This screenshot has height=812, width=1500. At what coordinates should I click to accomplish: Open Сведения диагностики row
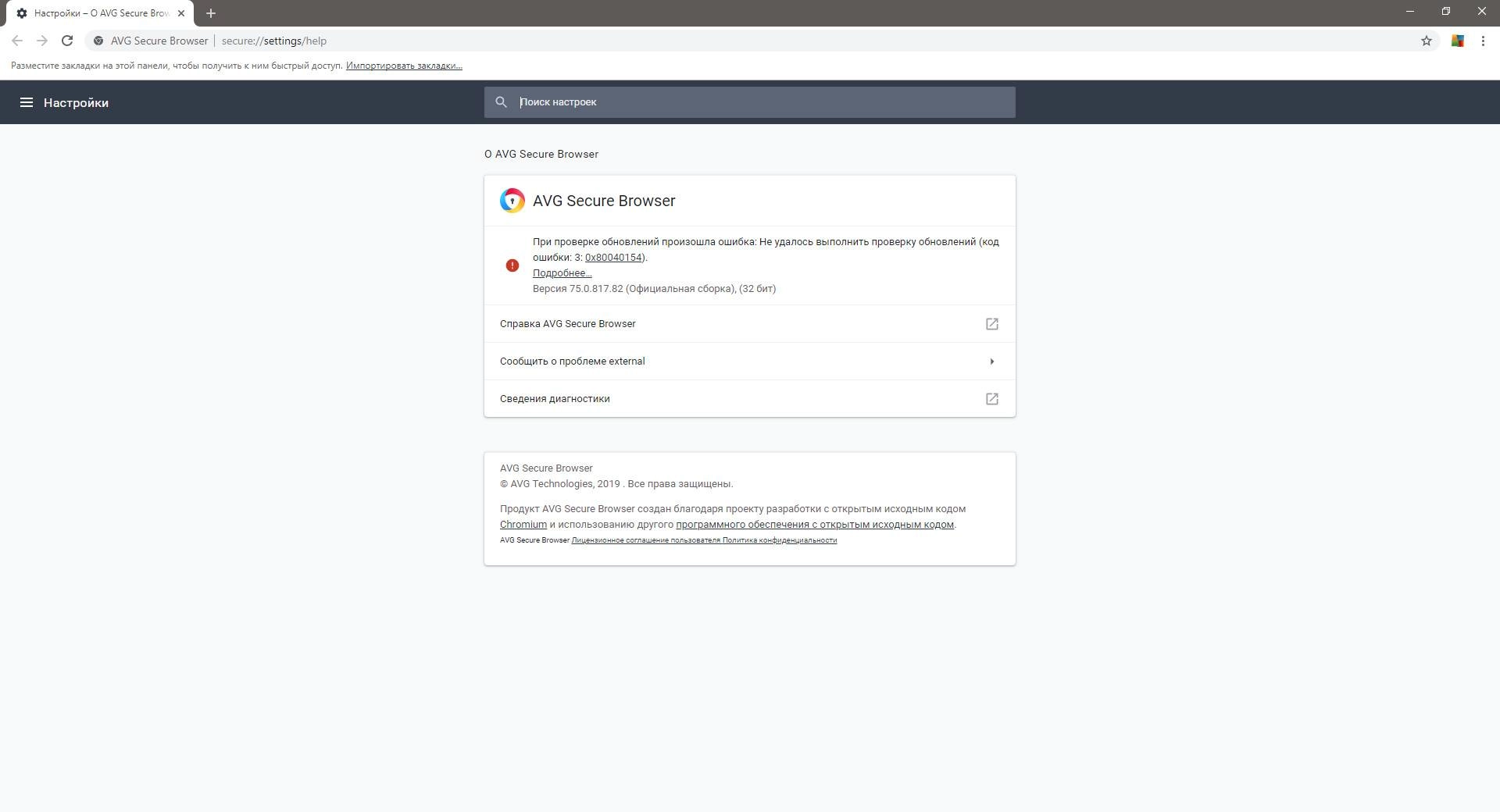tap(750, 399)
